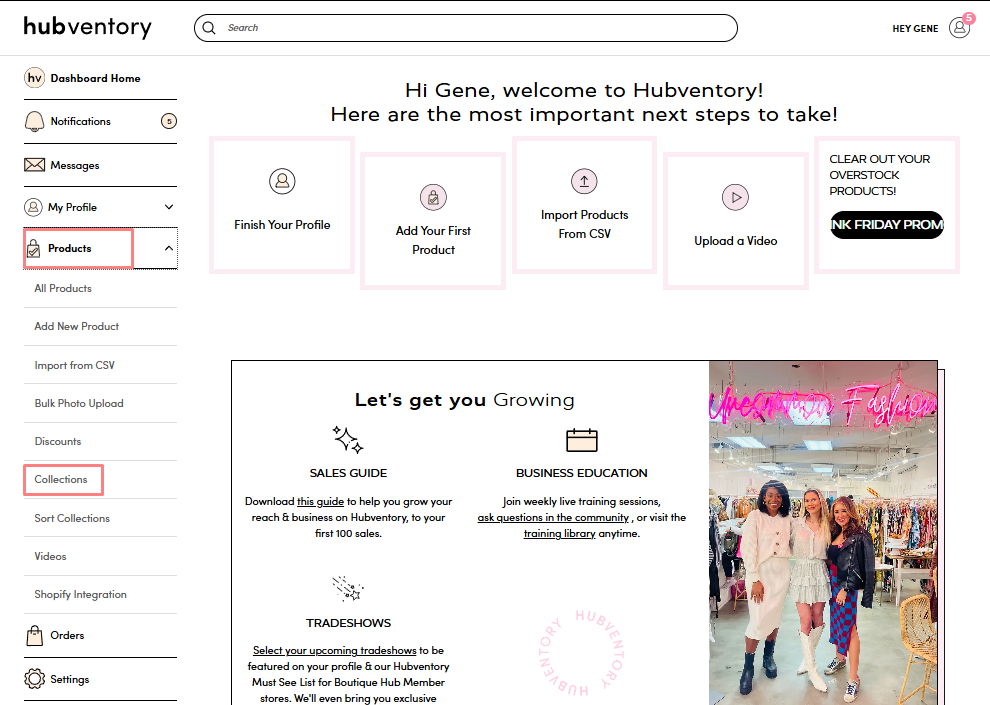Click the black Friday promo button
This screenshot has height=705, width=990.
click(886, 225)
